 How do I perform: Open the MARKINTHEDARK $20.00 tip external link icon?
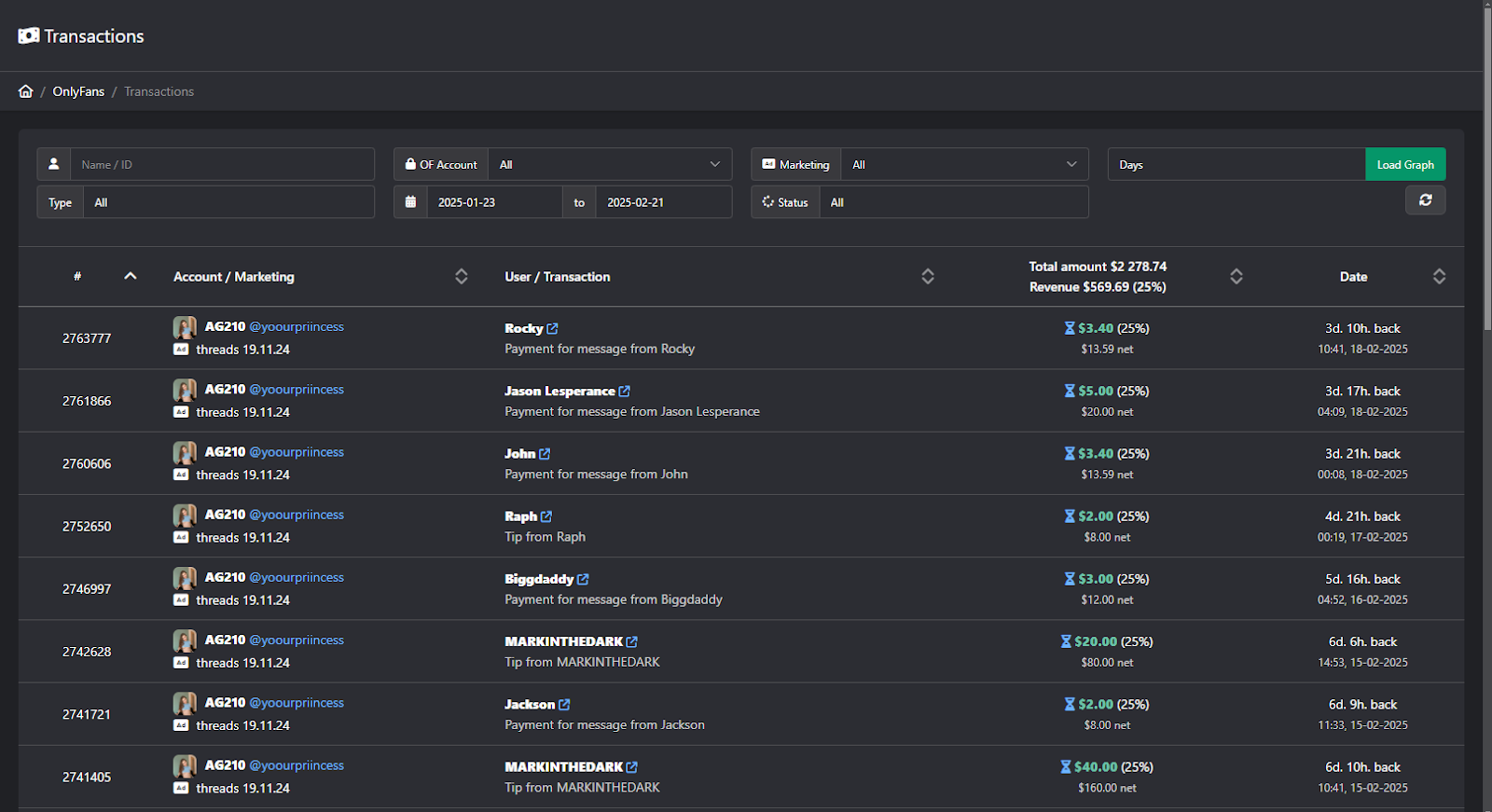click(x=632, y=642)
